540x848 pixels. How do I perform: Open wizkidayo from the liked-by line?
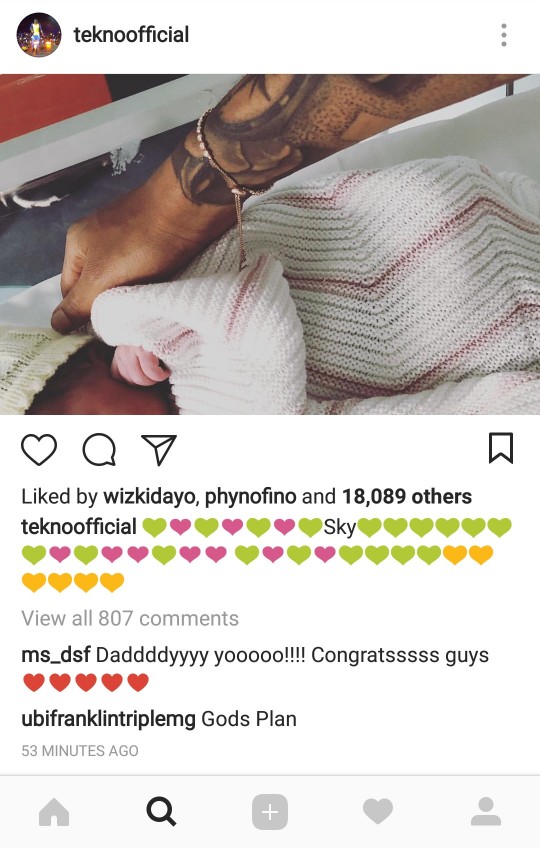click(x=149, y=496)
